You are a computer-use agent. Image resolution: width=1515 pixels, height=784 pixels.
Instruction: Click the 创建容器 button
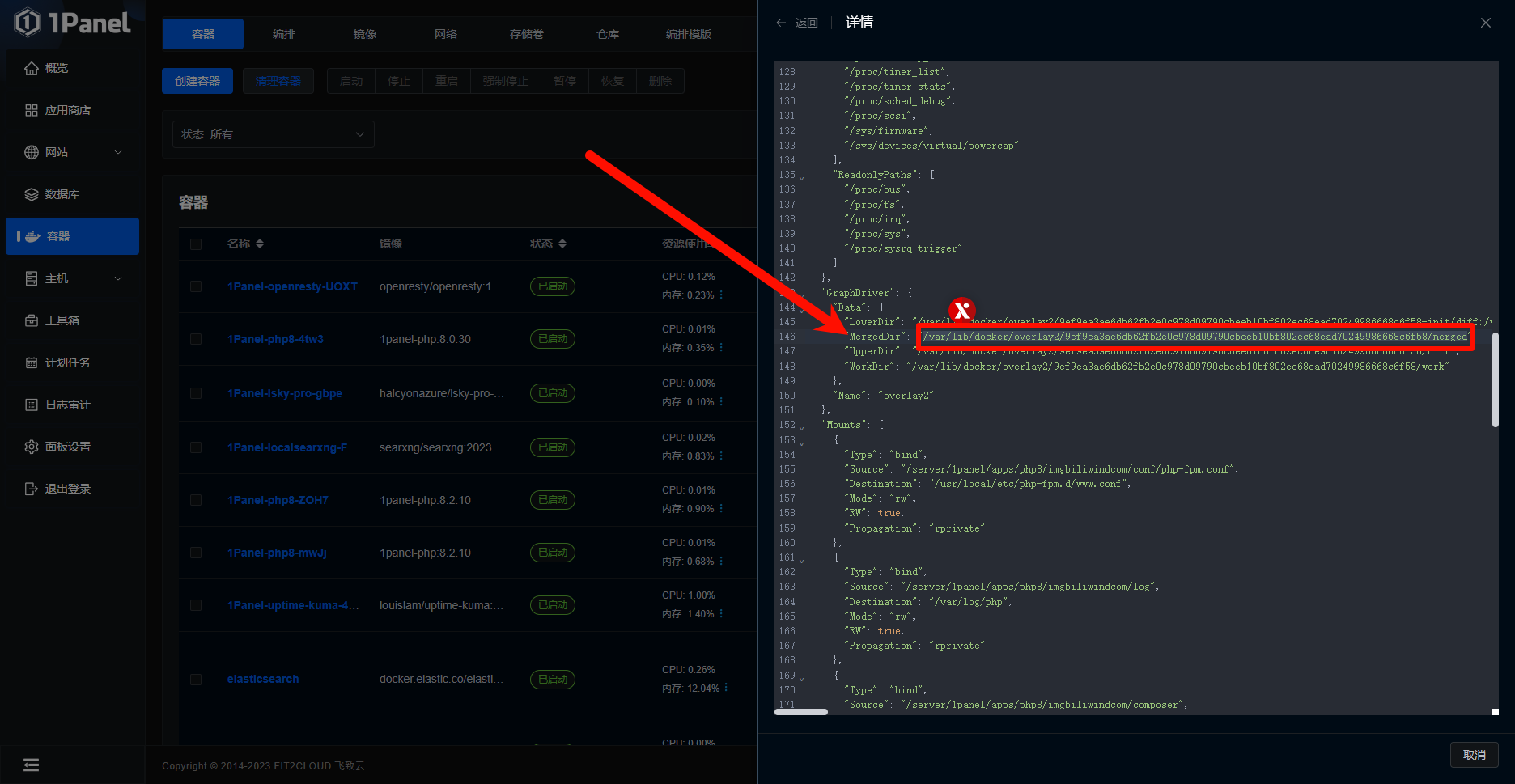[x=197, y=81]
